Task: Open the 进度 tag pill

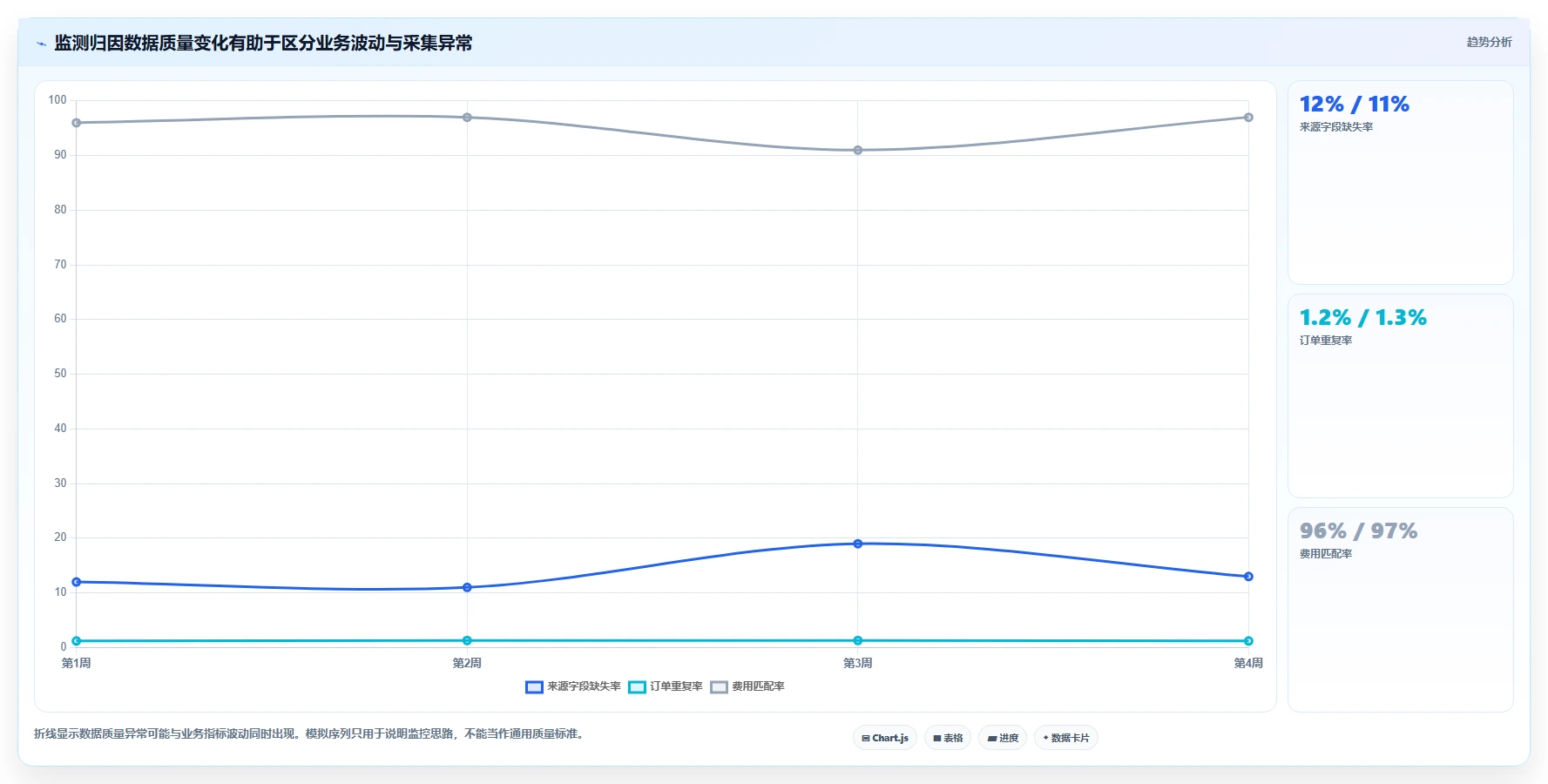Action: pyautogui.click(x=1003, y=738)
